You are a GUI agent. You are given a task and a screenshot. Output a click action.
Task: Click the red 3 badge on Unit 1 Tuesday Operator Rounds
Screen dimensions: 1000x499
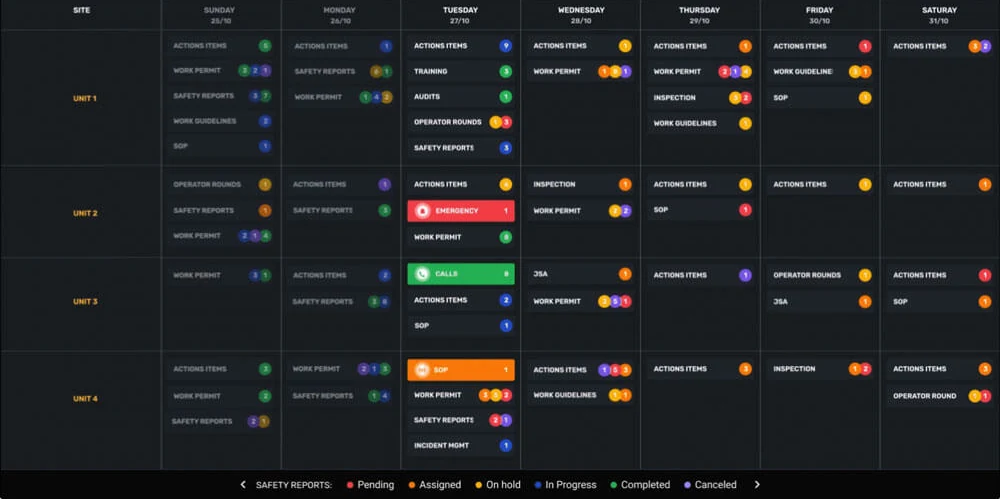pyautogui.click(x=506, y=122)
